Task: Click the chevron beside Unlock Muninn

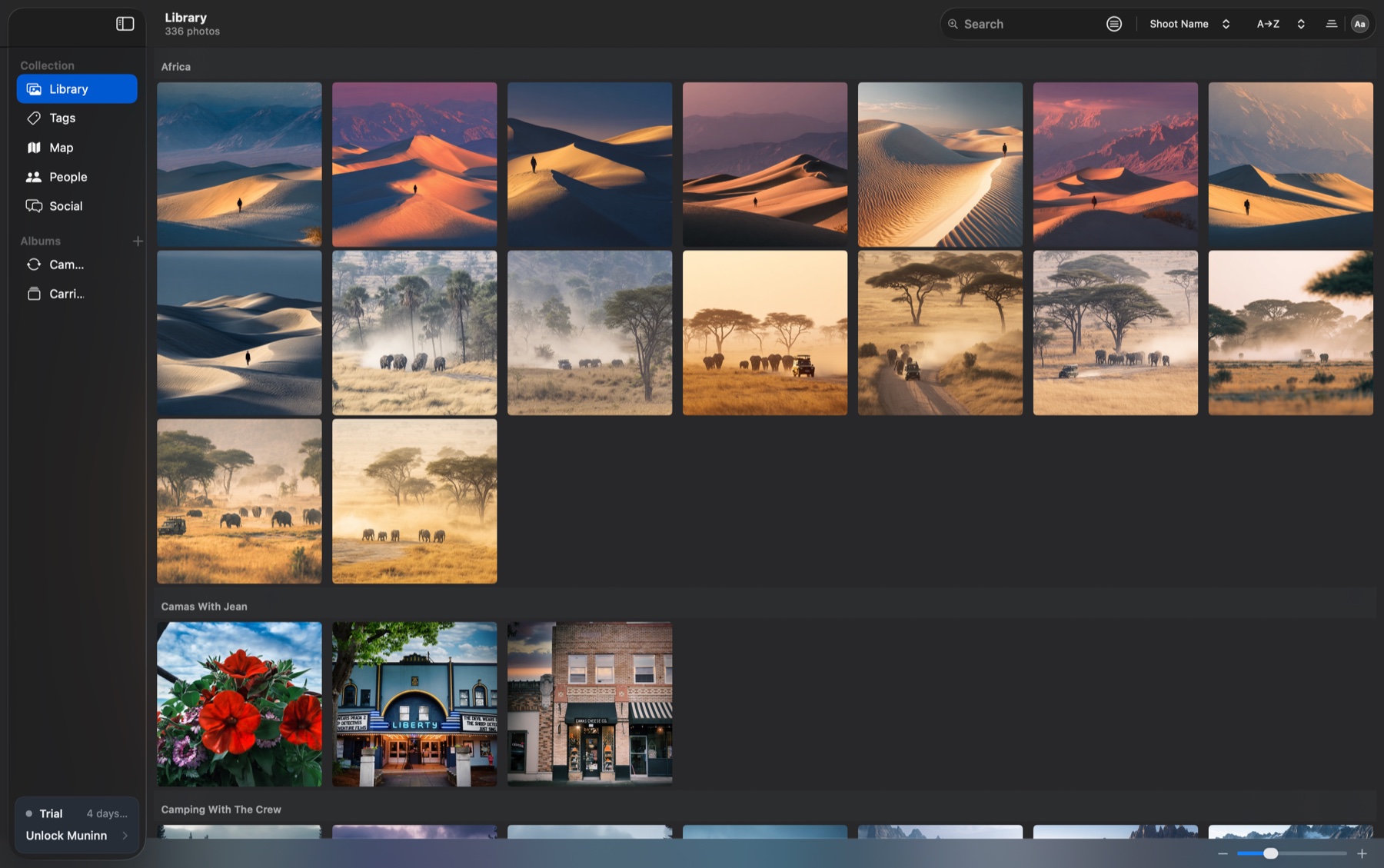Action: tap(125, 836)
